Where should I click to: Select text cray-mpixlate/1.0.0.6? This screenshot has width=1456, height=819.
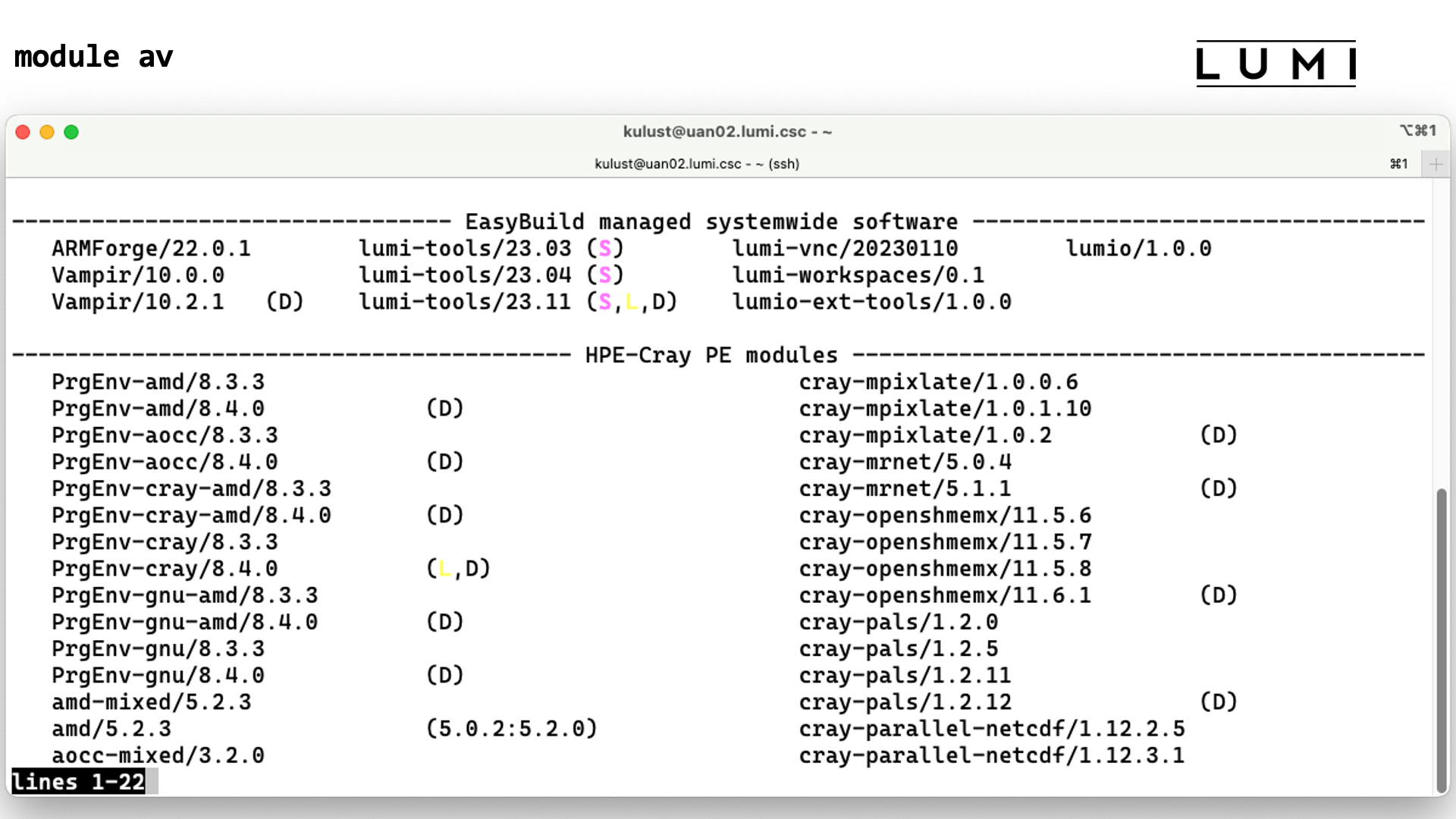938,382
